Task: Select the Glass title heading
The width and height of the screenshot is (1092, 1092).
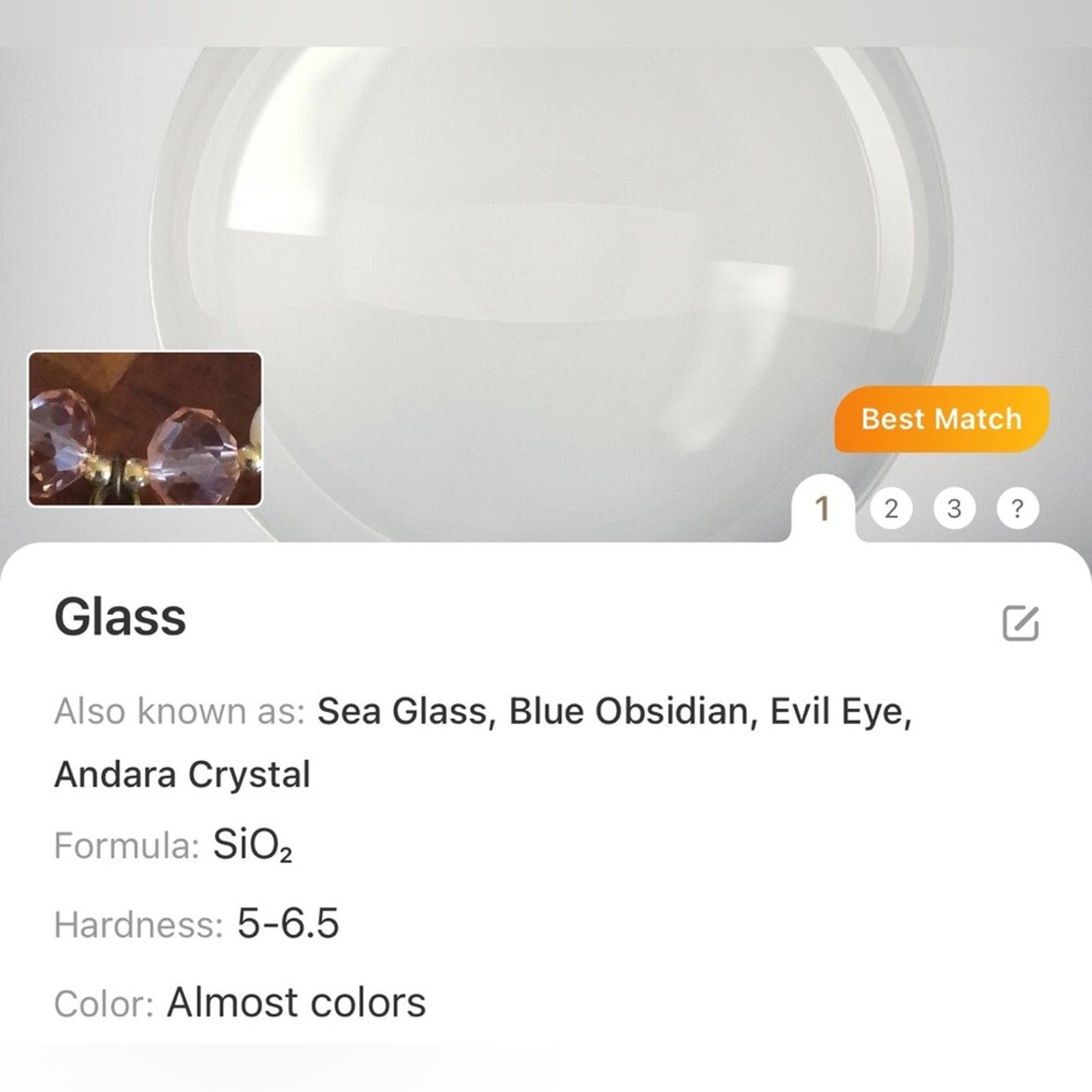Action: point(120,617)
